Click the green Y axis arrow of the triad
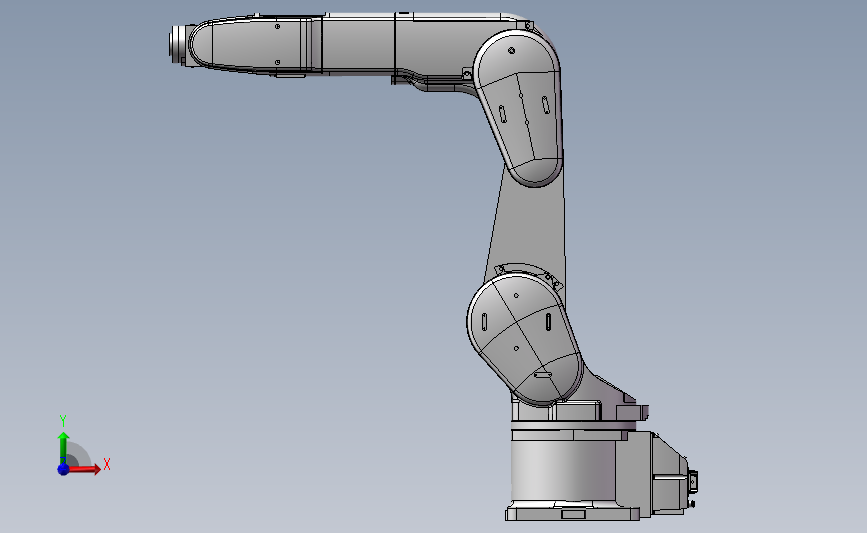 pyautogui.click(x=63, y=448)
